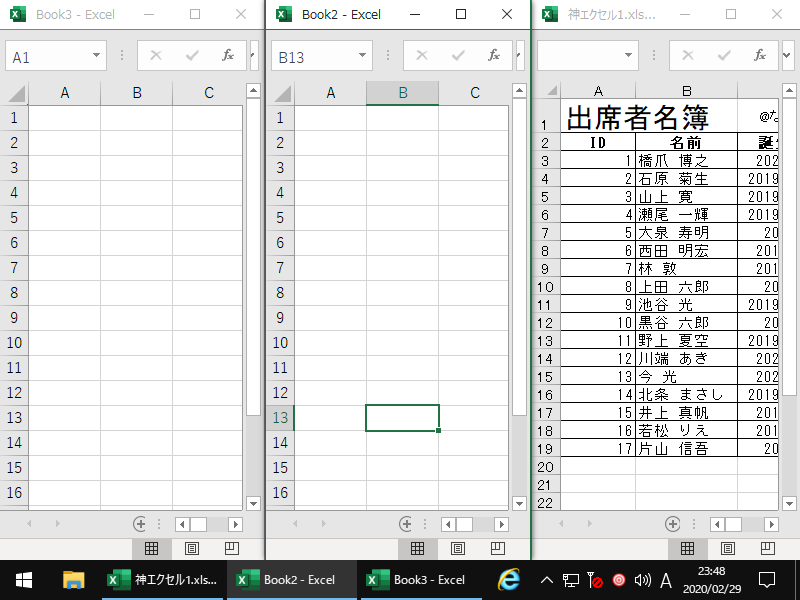Click the Insert Function (fx) icon in Book2
800x600 pixels.
(493, 55)
